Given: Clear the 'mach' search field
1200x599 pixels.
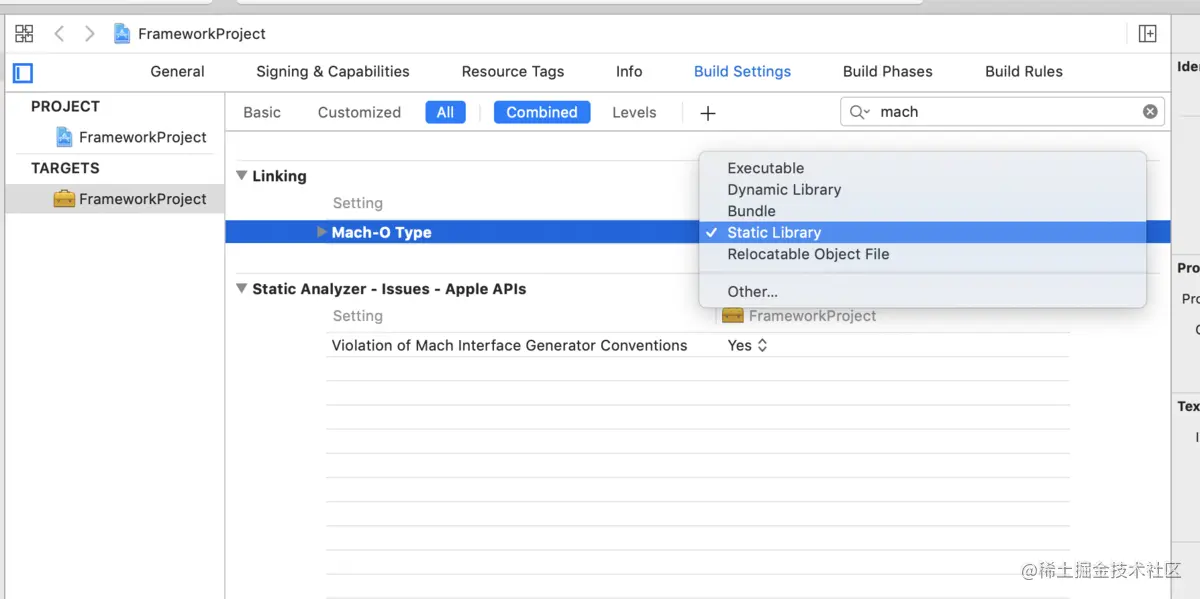Looking at the screenshot, I should point(1150,112).
